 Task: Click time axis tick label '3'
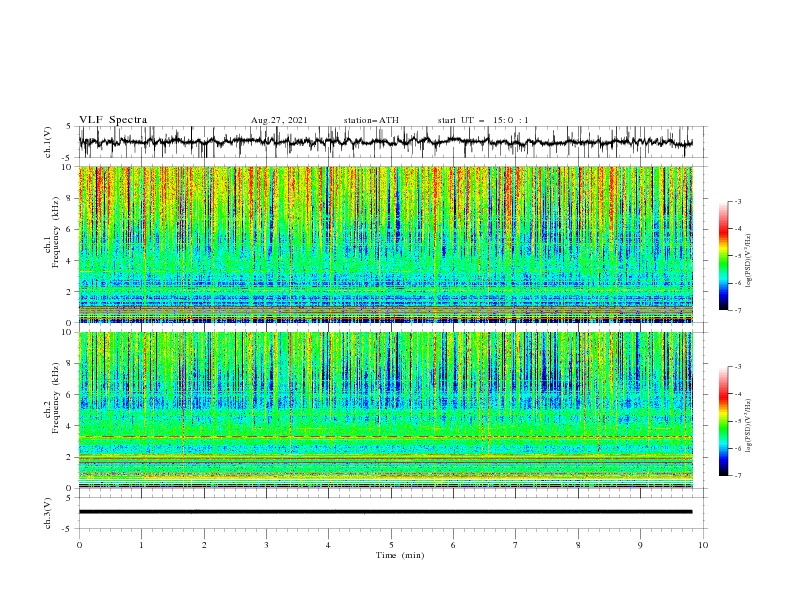pyautogui.click(x=266, y=545)
